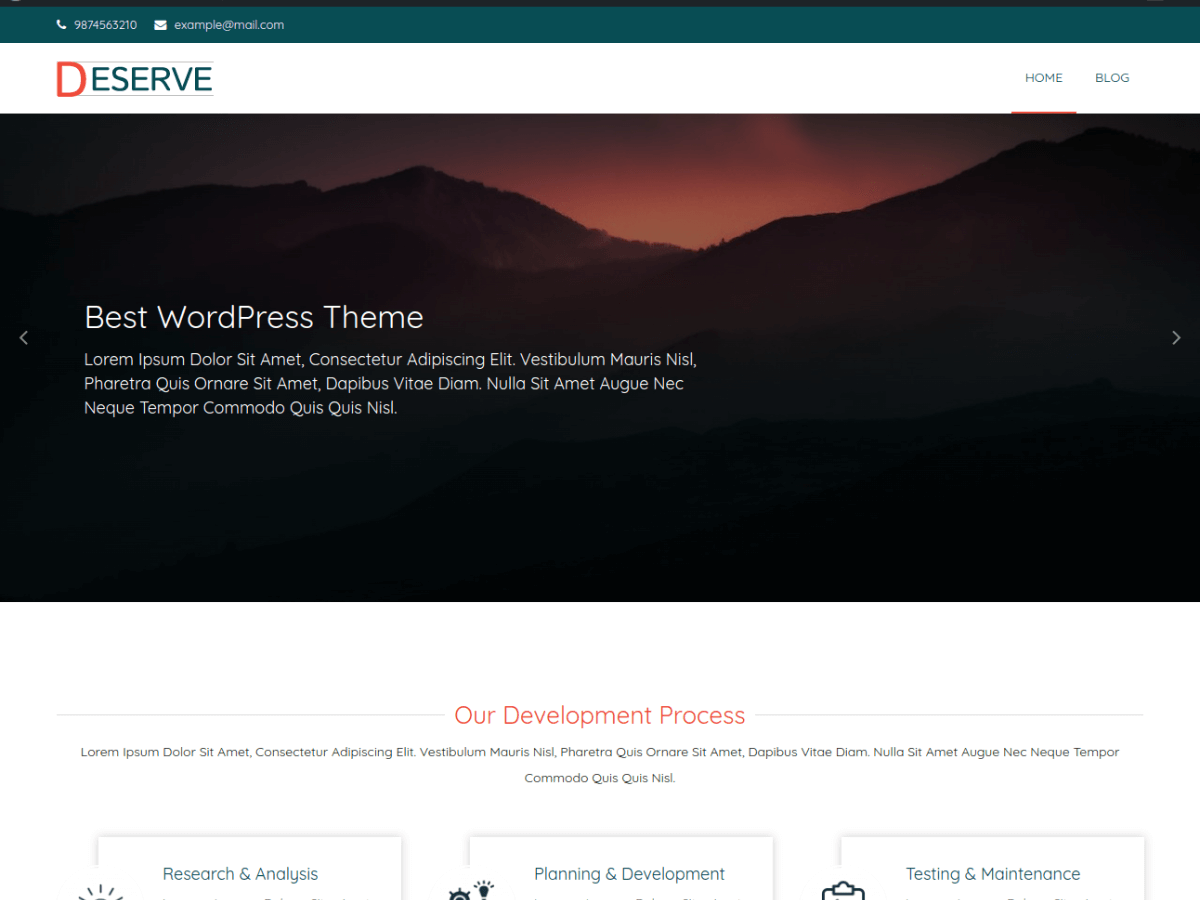Image resolution: width=1200 pixels, height=900 pixels.
Task: Advance slider with right arrow
Action: (1176, 338)
